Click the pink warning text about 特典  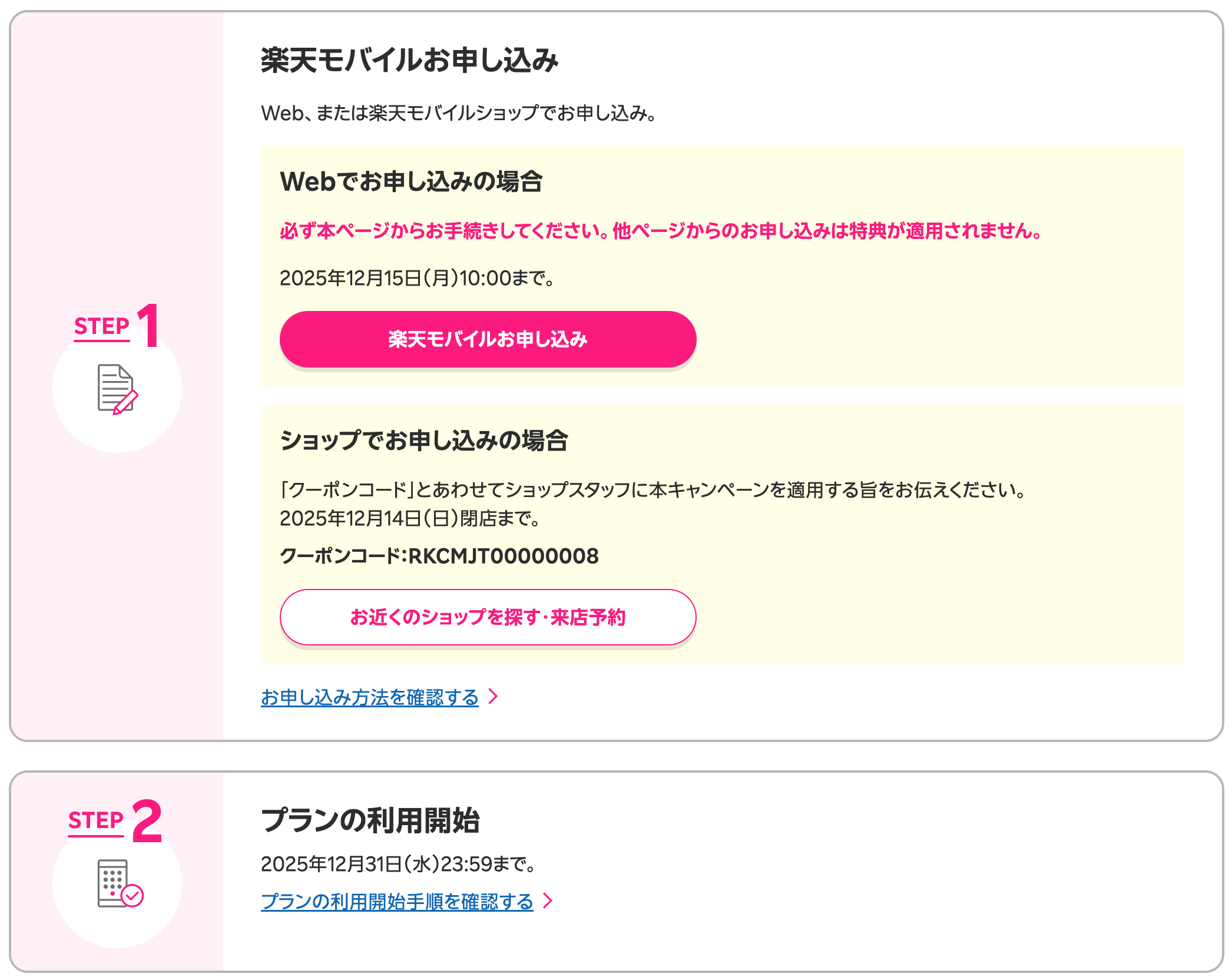[660, 230]
